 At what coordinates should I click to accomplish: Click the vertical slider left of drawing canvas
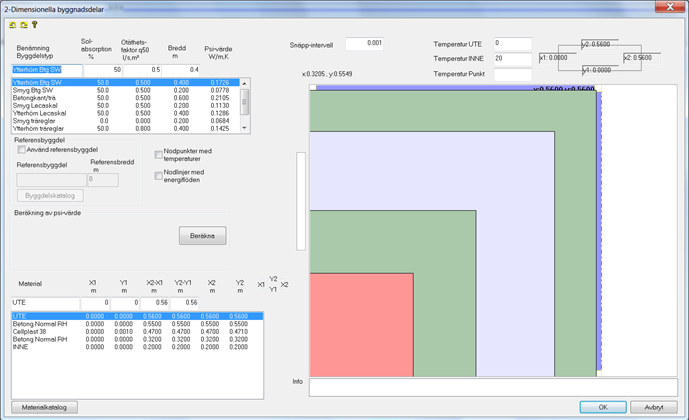click(x=301, y=201)
